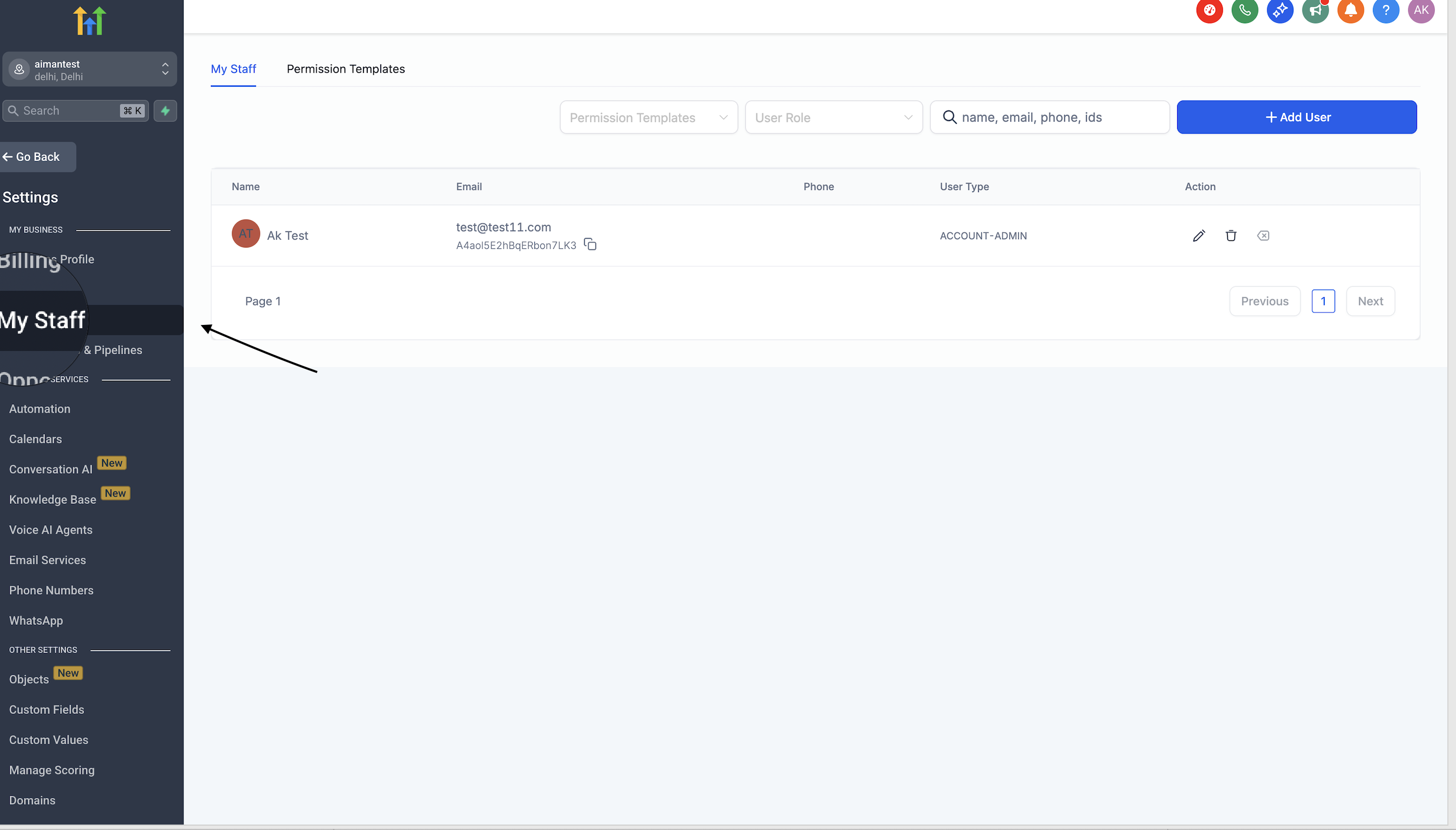Click the red dashboard icon in header

coord(1209,10)
